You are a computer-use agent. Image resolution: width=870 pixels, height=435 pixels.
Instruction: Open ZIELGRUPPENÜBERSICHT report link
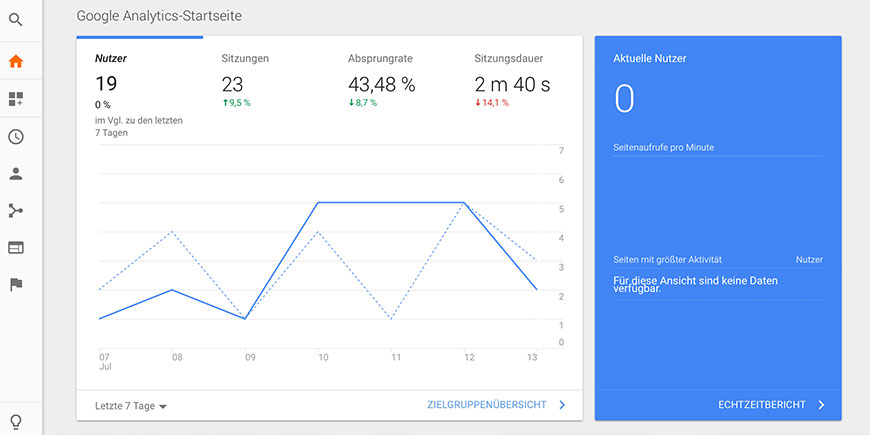pyautogui.click(x=487, y=405)
